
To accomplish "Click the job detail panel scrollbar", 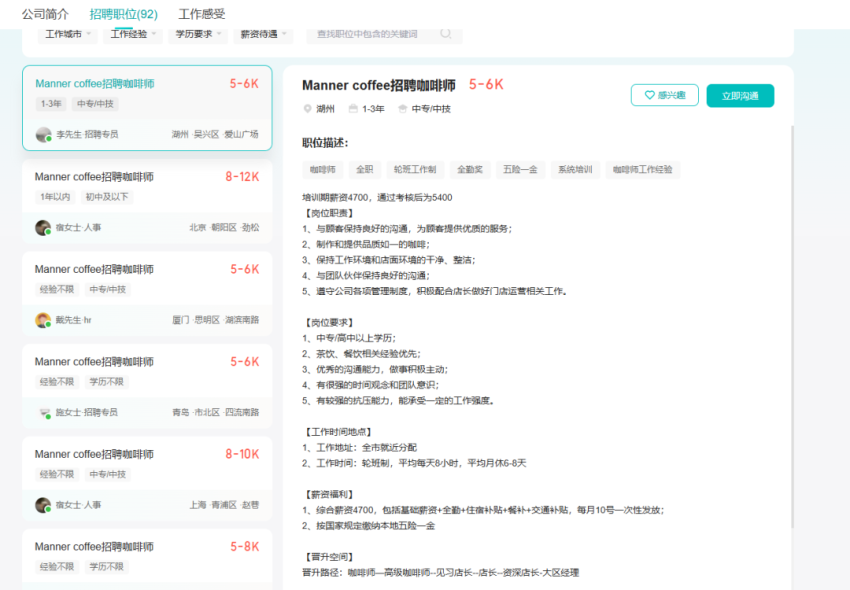I will 792,326.
